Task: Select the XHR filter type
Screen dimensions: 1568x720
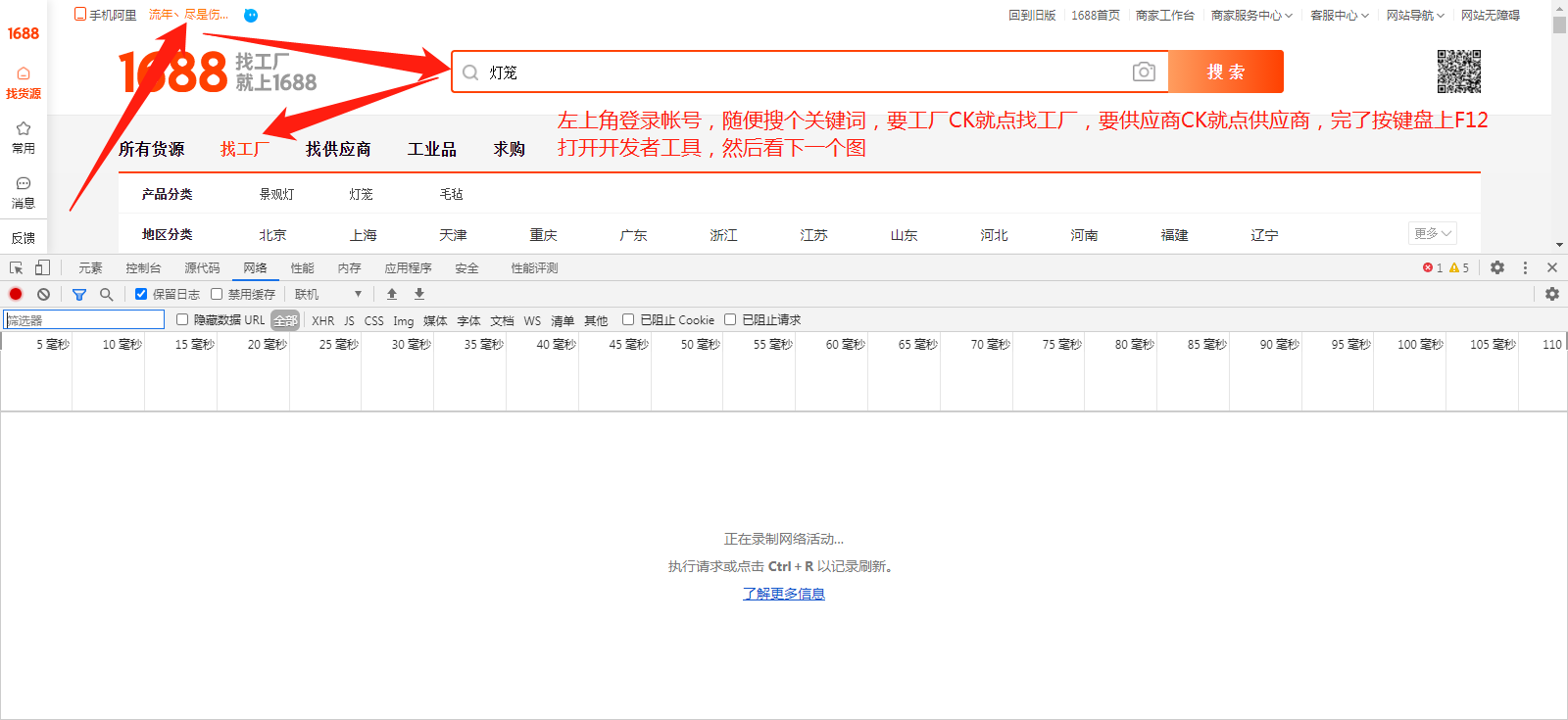Action: click(323, 320)
